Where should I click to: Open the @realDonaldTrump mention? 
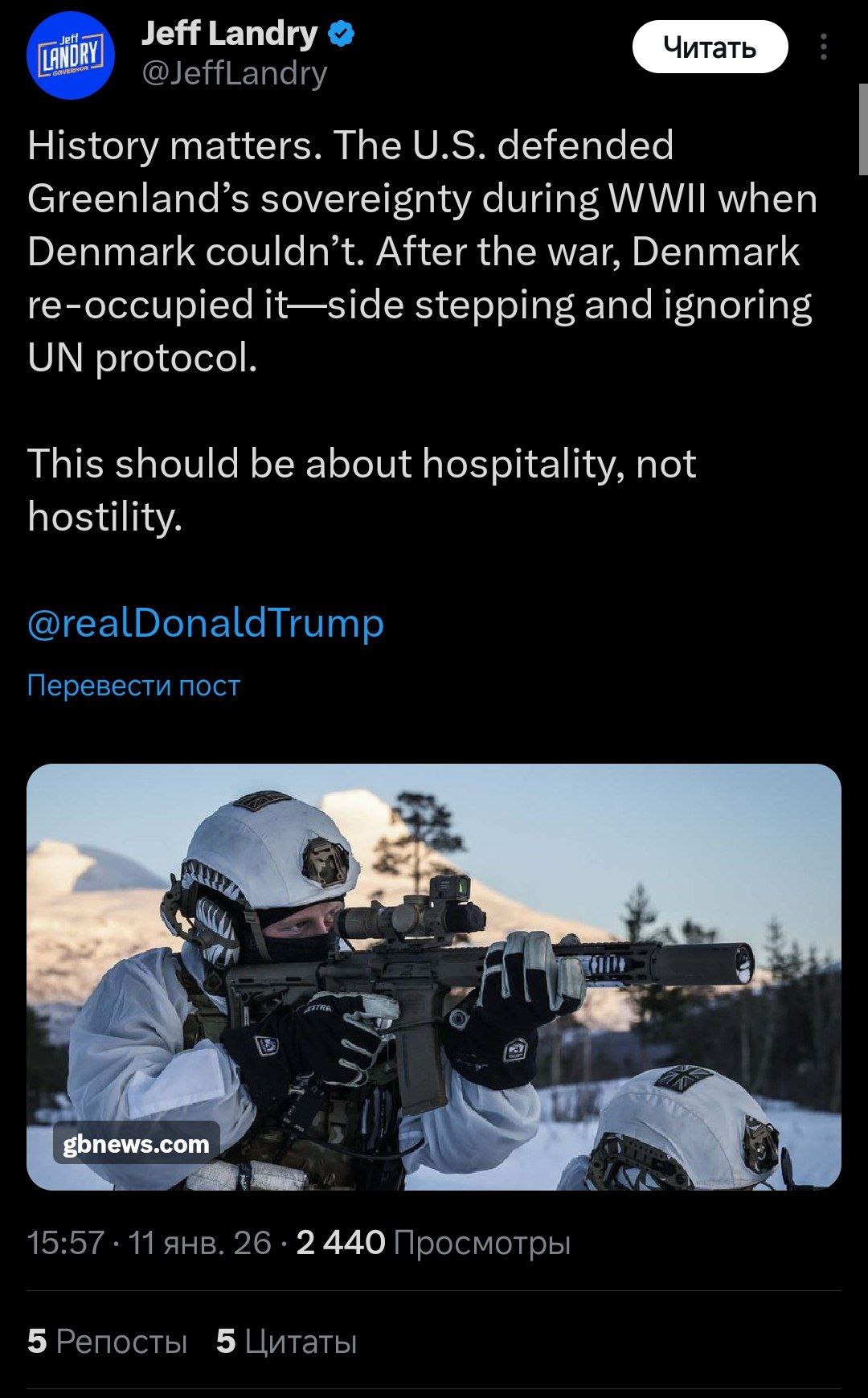[x=206, y=623]
